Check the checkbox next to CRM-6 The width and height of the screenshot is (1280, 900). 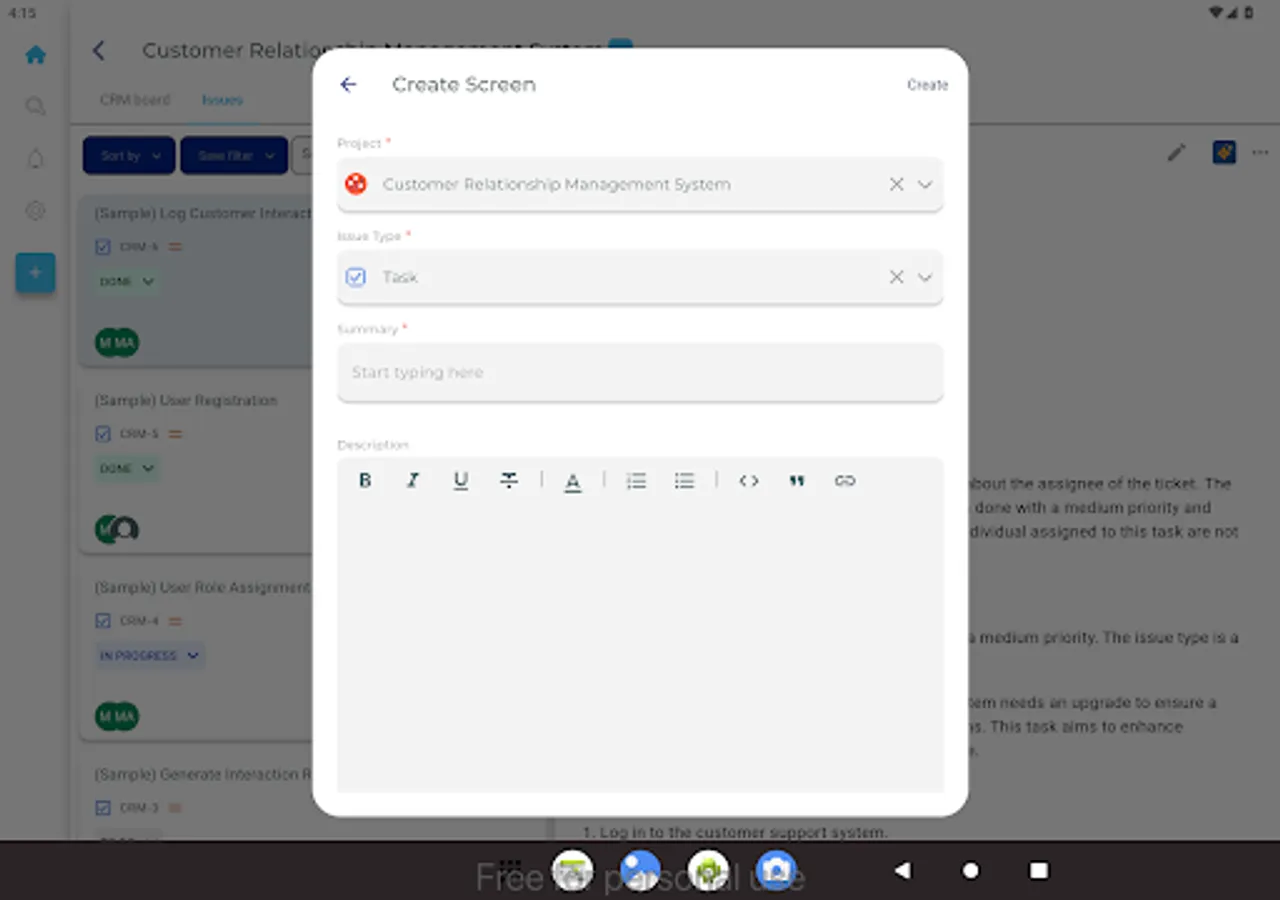[x=103, y=246]
